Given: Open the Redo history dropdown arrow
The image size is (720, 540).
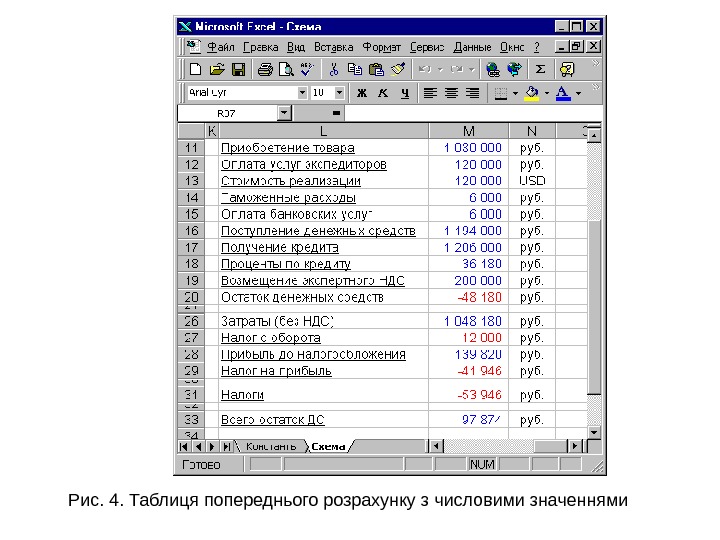Looking at the screenshot, I should (x=472, y=69).
